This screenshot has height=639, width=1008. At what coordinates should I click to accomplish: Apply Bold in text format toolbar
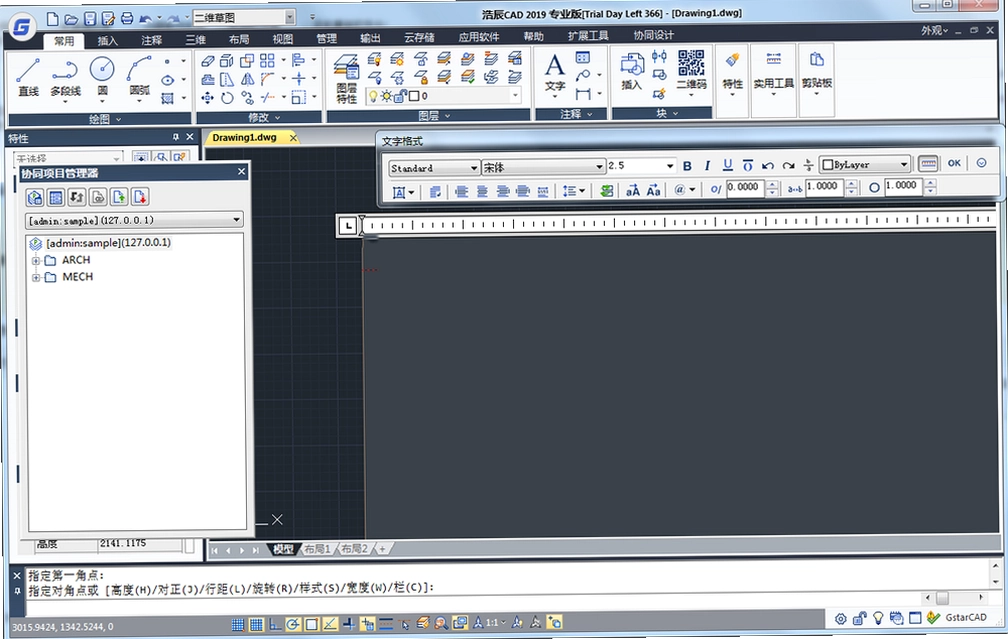coord(687,166)
